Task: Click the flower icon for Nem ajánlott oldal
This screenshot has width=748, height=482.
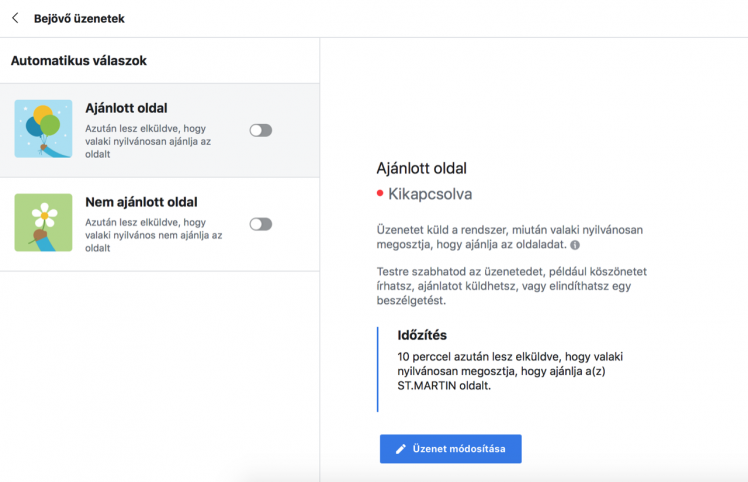Action: pos(43,222)
